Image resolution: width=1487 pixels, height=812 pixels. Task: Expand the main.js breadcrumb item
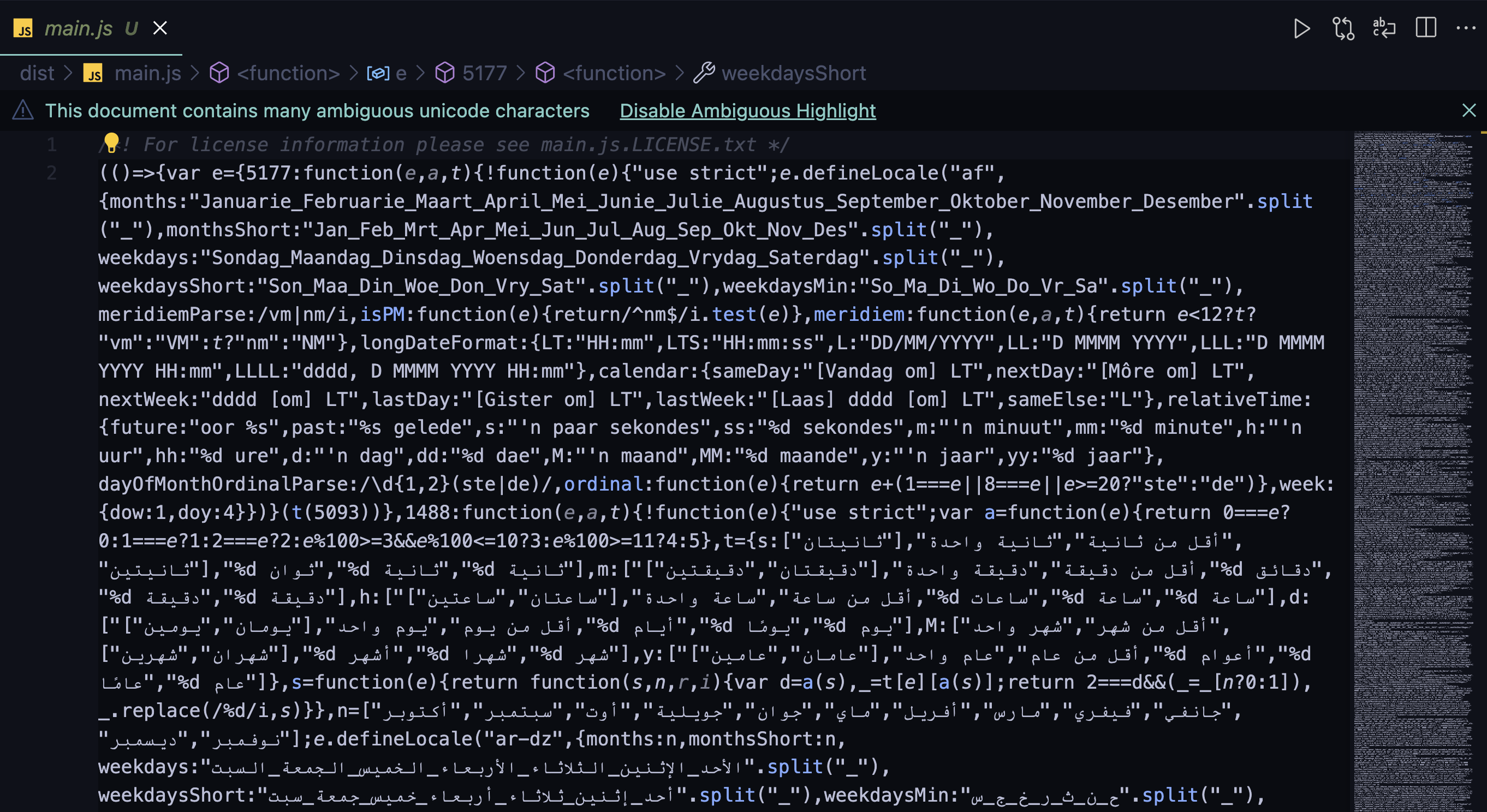147,73
